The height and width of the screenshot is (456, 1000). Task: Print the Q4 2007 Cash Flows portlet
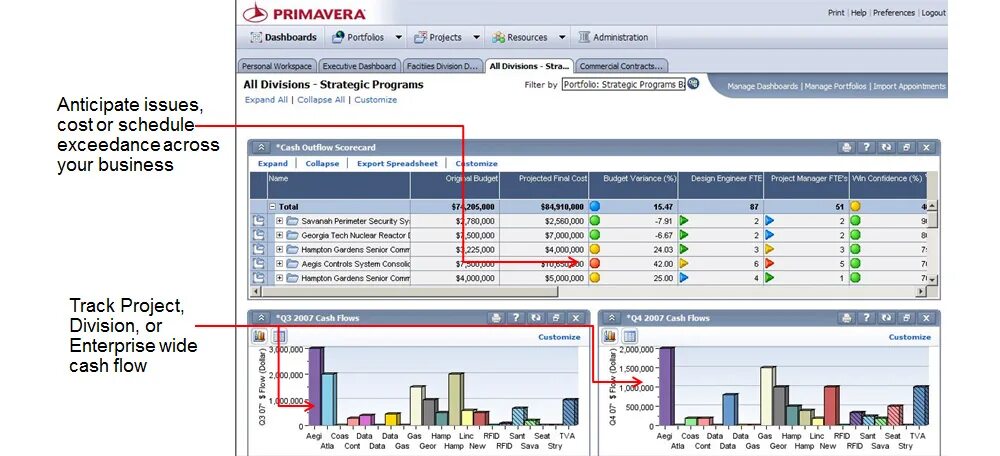846,318
